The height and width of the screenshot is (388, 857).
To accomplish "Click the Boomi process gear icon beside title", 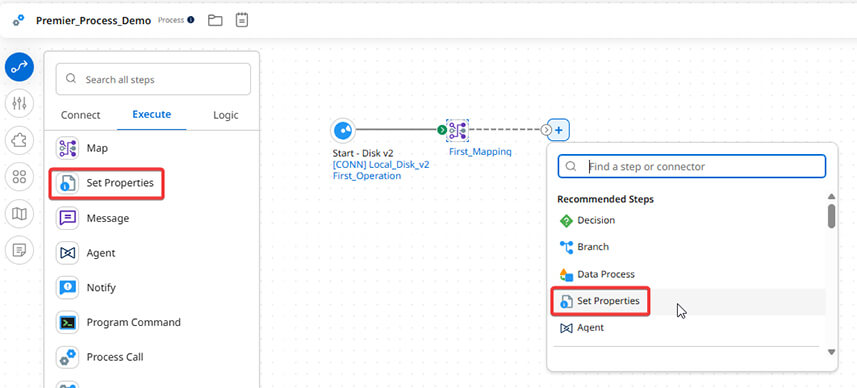I will tap(19, 21).
